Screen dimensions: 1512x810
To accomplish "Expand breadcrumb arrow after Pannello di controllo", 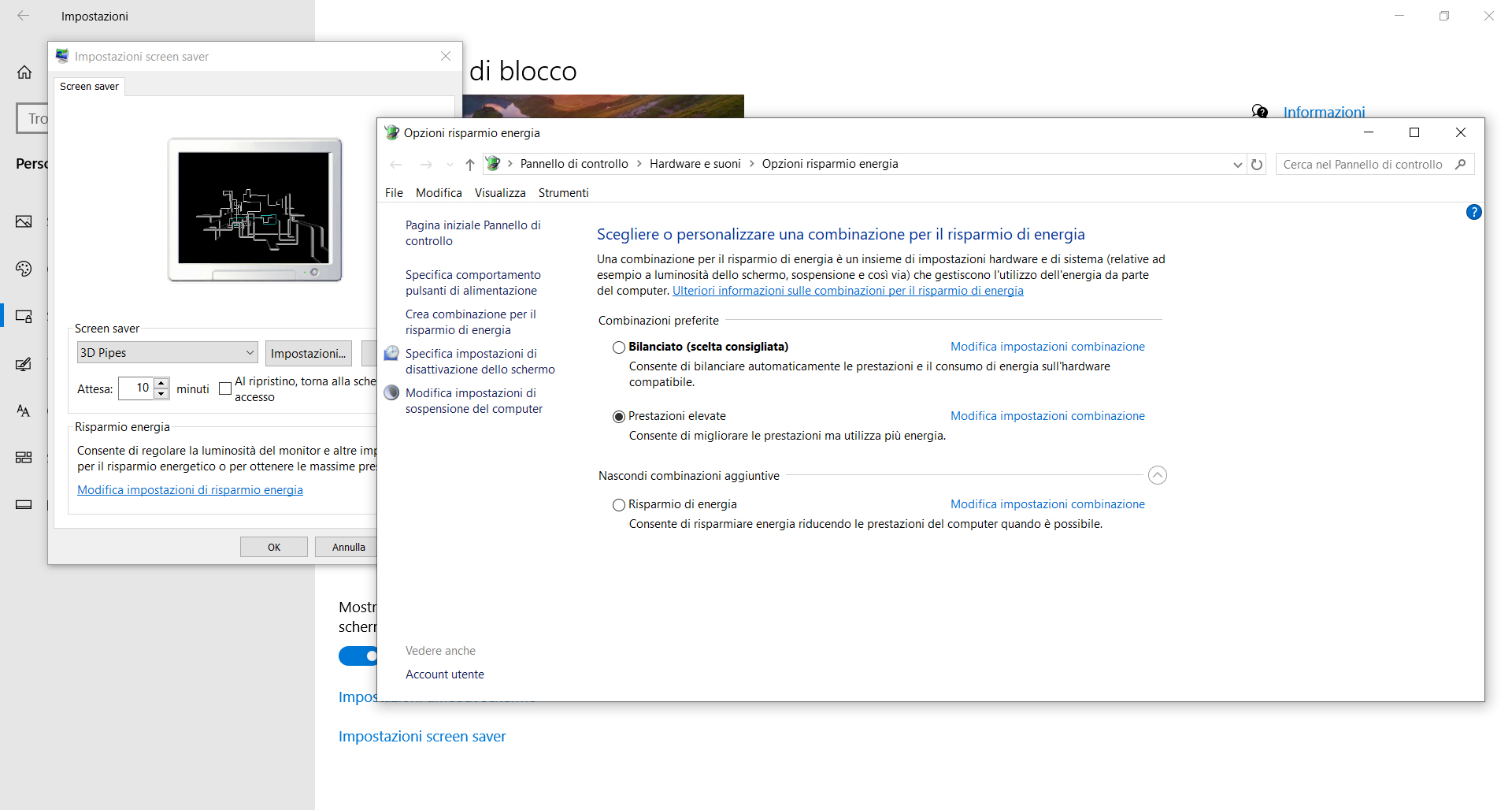I will pos(639,164).
